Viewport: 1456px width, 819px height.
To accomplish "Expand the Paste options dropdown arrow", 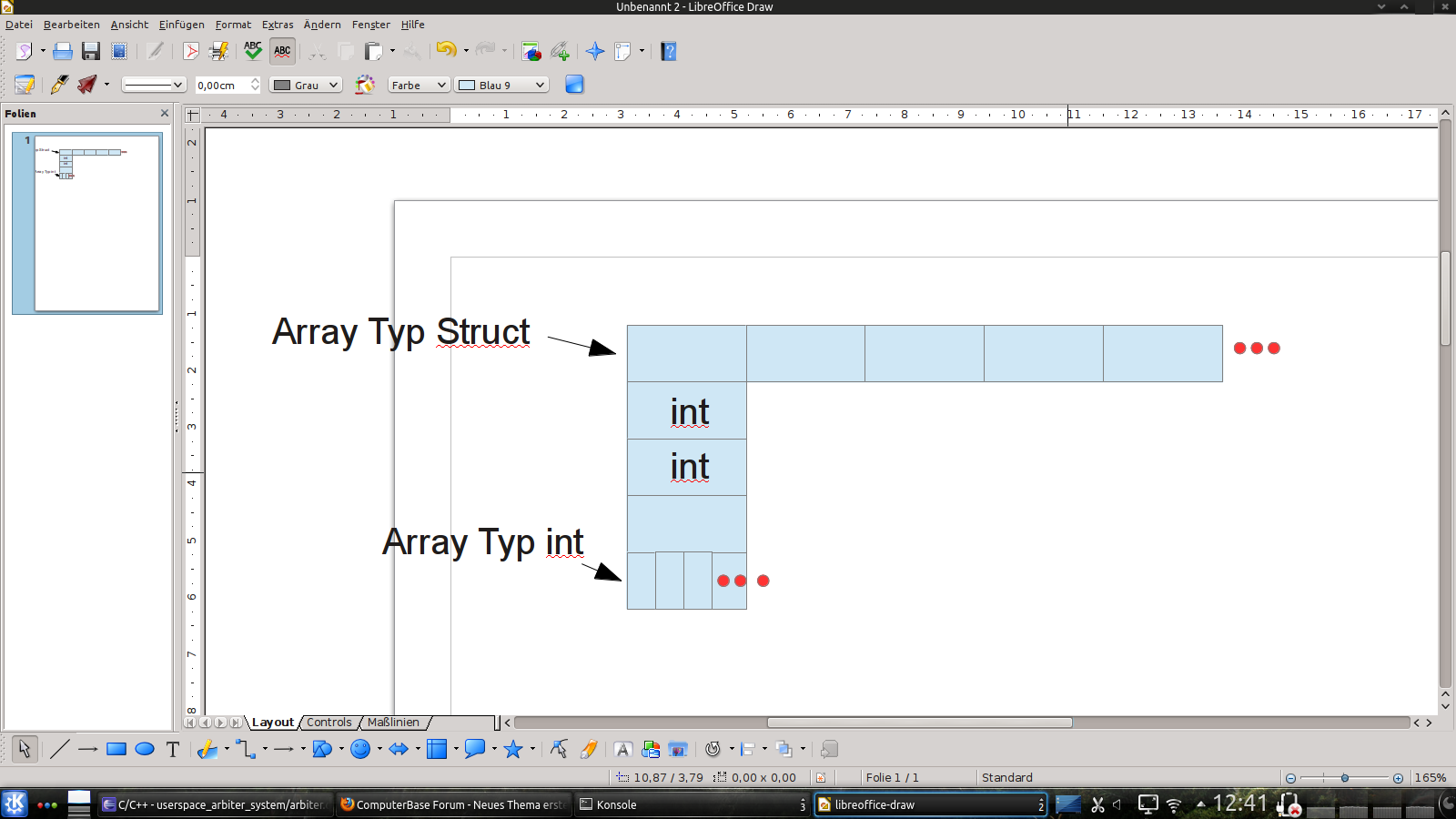I will (x=392, y=51).
